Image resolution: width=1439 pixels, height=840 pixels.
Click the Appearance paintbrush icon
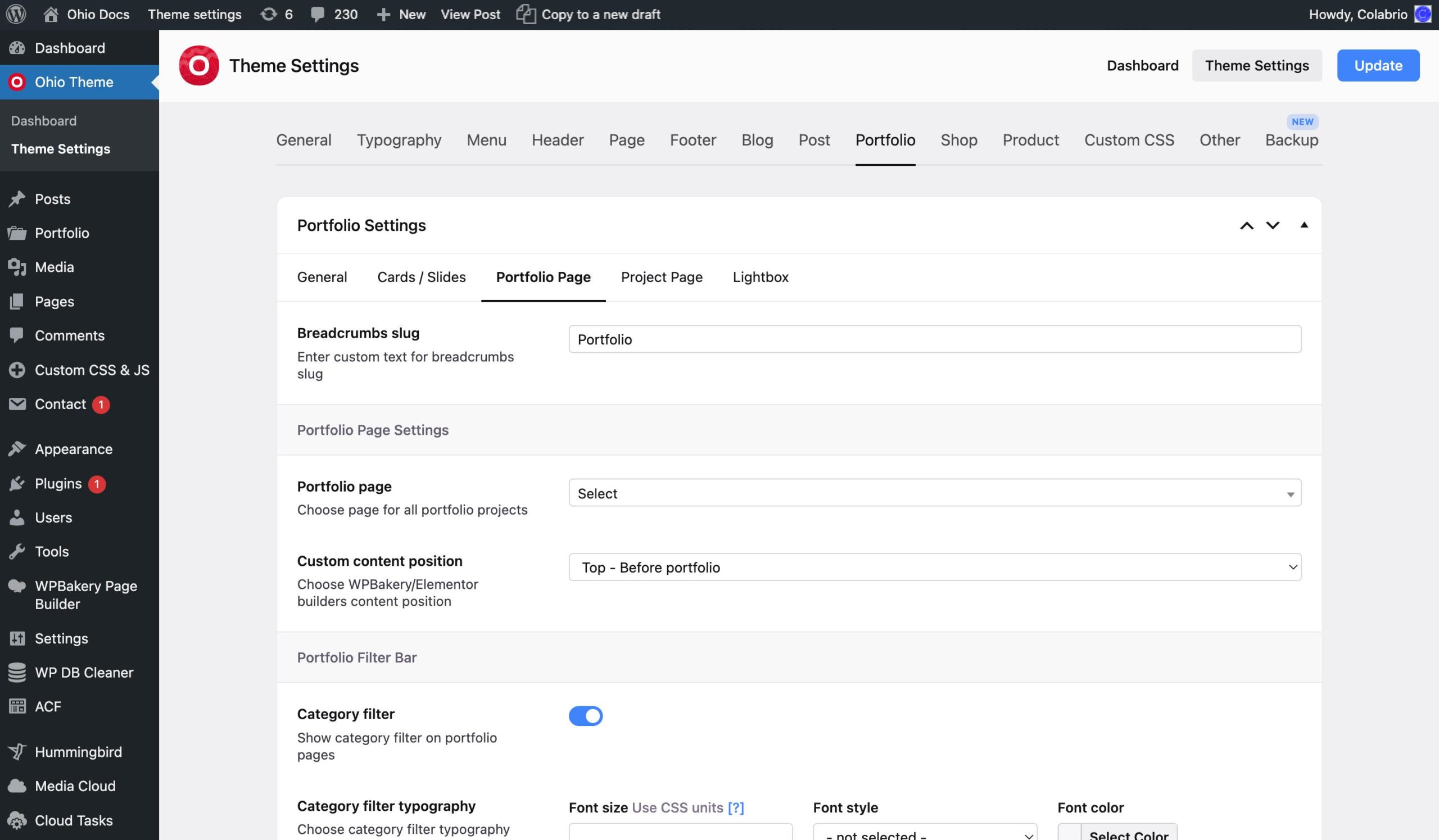click(17, 449)
